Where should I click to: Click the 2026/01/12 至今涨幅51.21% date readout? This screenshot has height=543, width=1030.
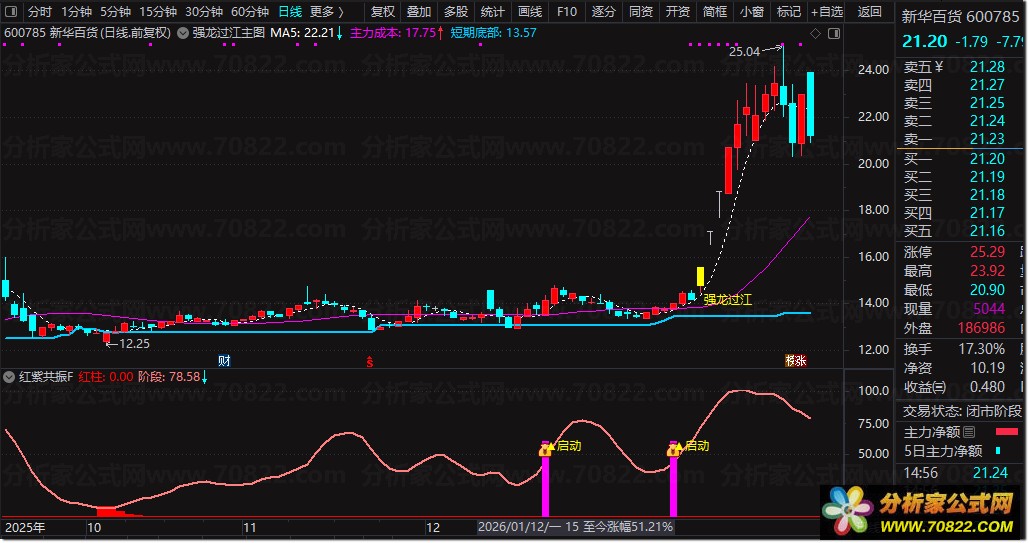tap(575, 527)
